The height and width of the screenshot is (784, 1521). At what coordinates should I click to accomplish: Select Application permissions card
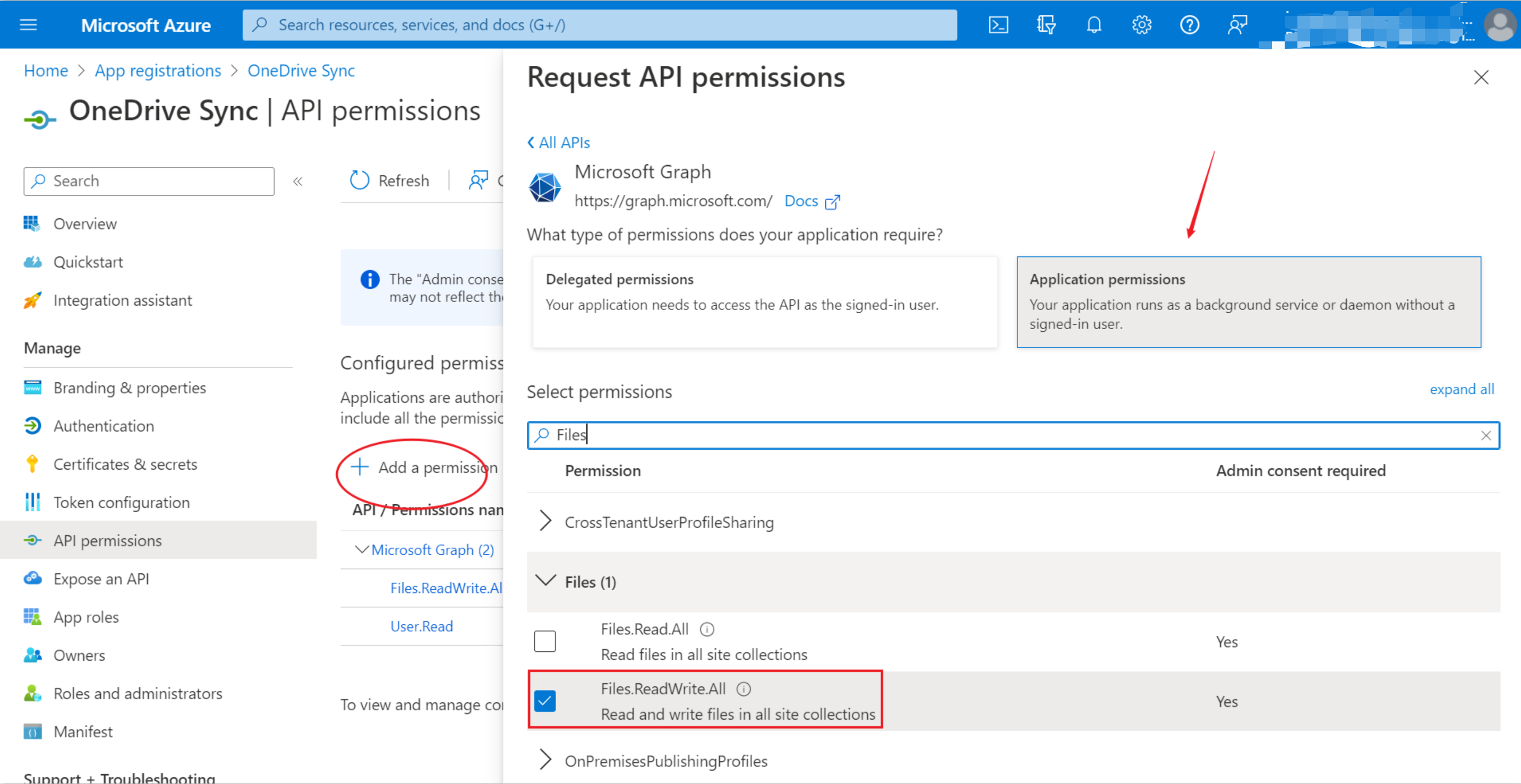click(1248, 302)
